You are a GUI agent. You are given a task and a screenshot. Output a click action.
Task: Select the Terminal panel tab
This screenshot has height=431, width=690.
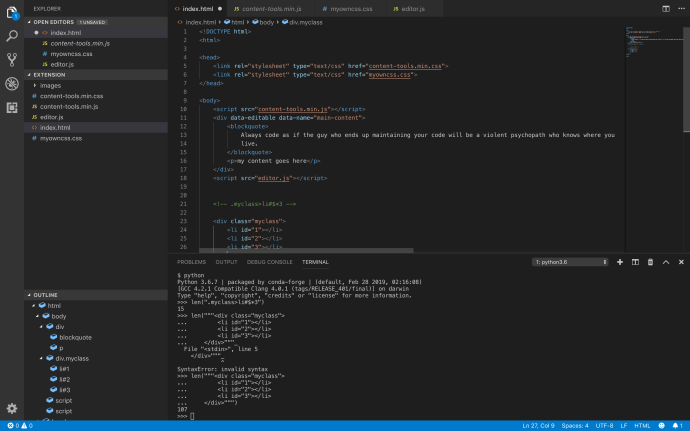[x=315, y=262]
